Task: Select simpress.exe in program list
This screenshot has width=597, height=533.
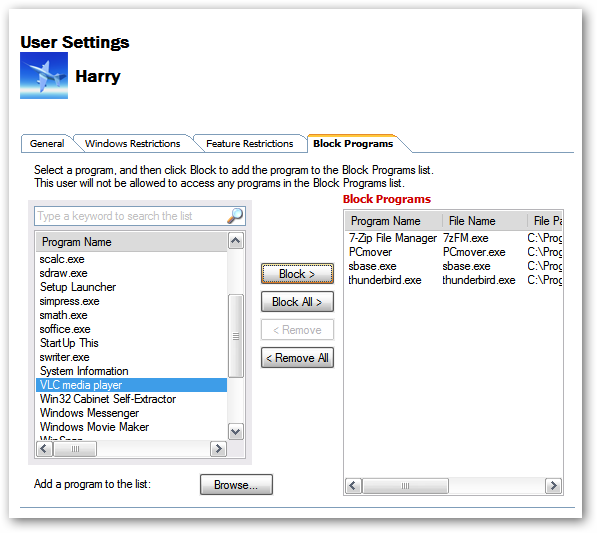Action: 131,301
